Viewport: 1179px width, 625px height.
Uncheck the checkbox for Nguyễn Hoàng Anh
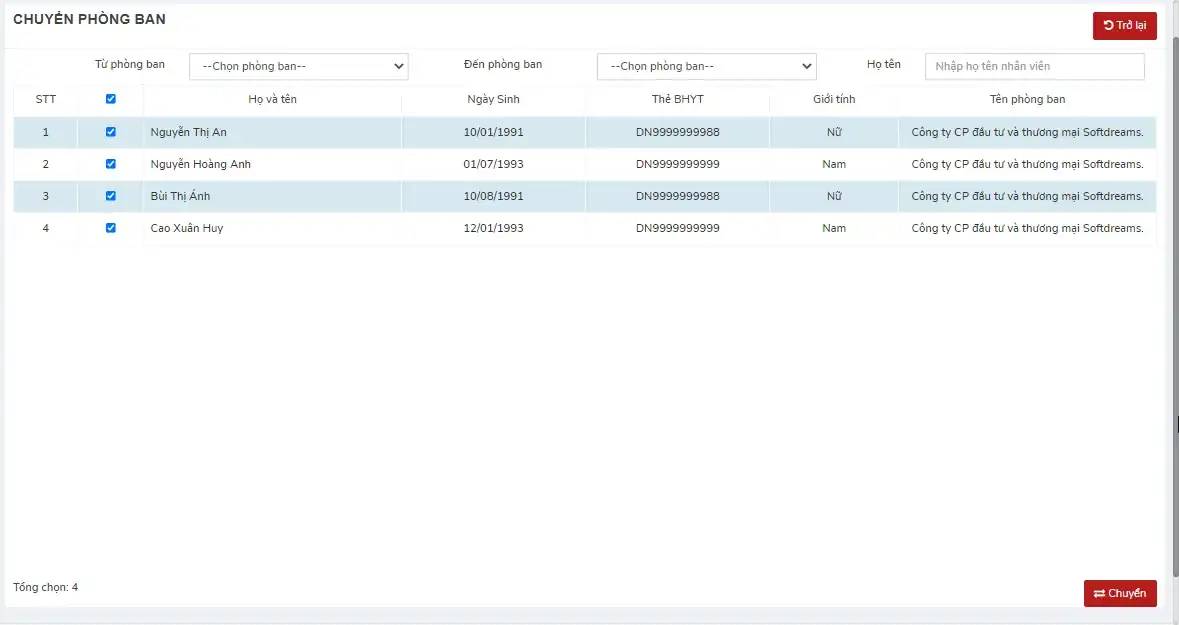pyautogui.click(x=111, y=164)
